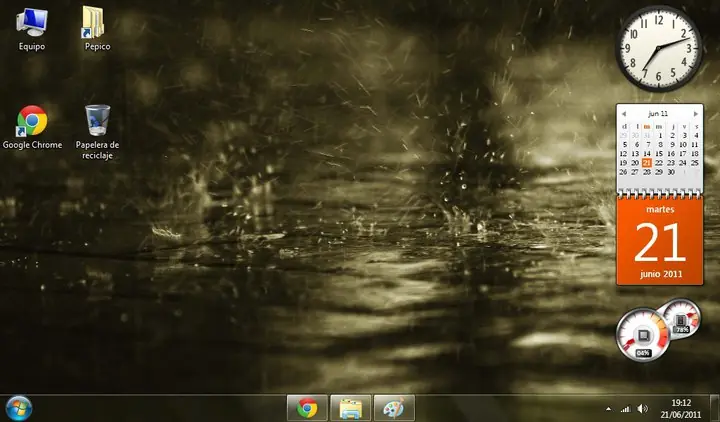Select day 25 in the calendar gadget
The height and width of the screenshot is (422, 720).
click(x=695, y=163)
